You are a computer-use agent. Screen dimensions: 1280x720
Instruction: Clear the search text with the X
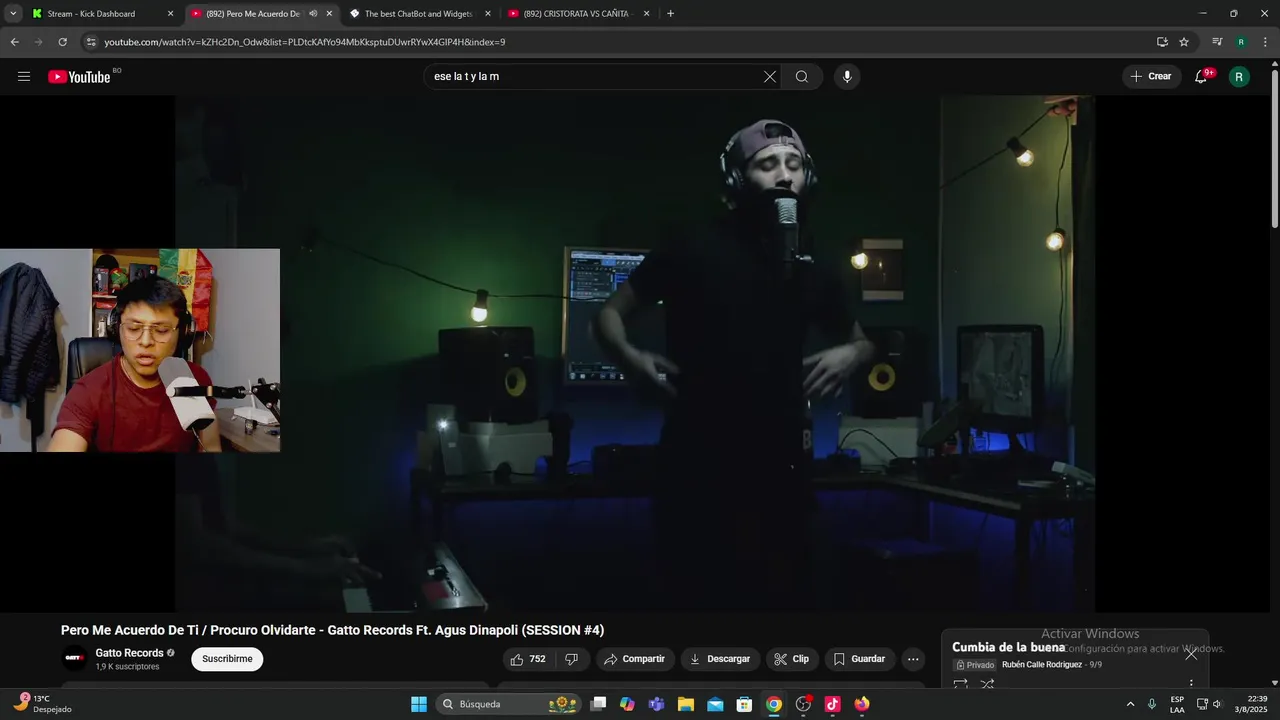770,77
